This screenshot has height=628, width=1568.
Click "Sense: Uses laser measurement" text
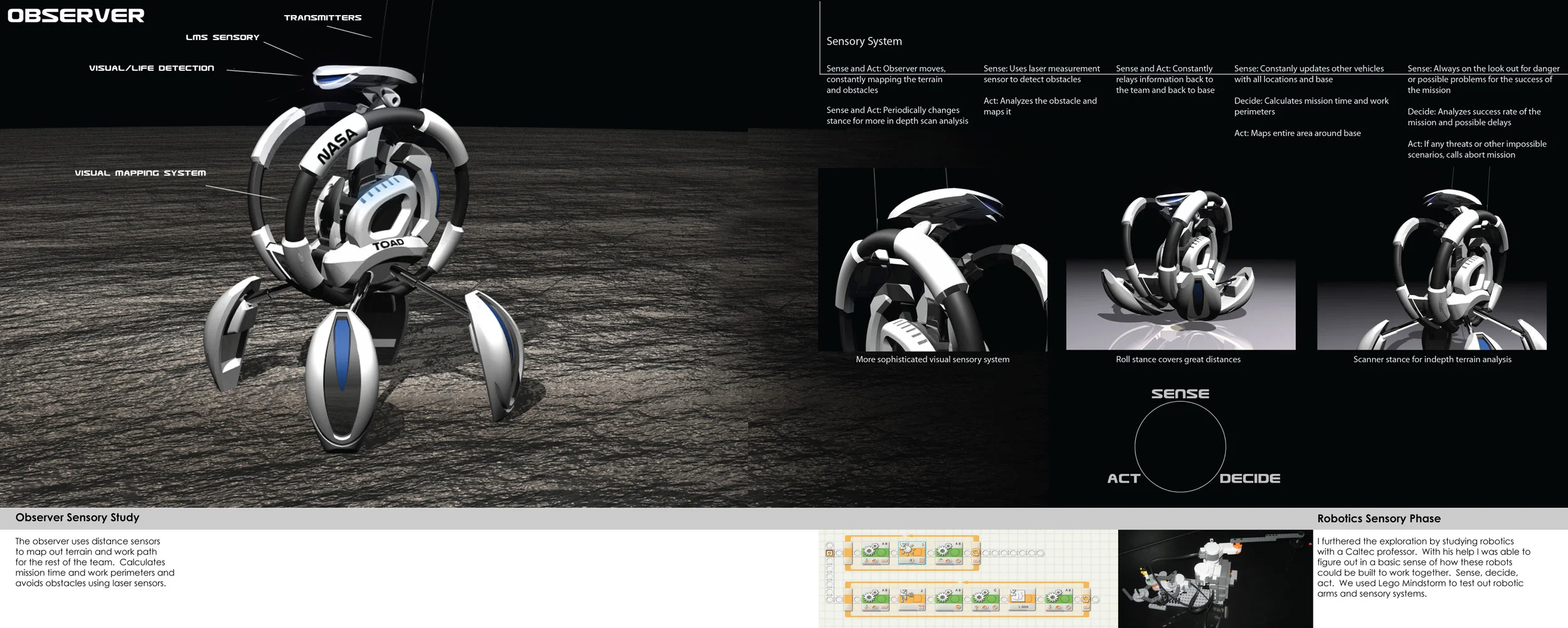click(1042, 69)
